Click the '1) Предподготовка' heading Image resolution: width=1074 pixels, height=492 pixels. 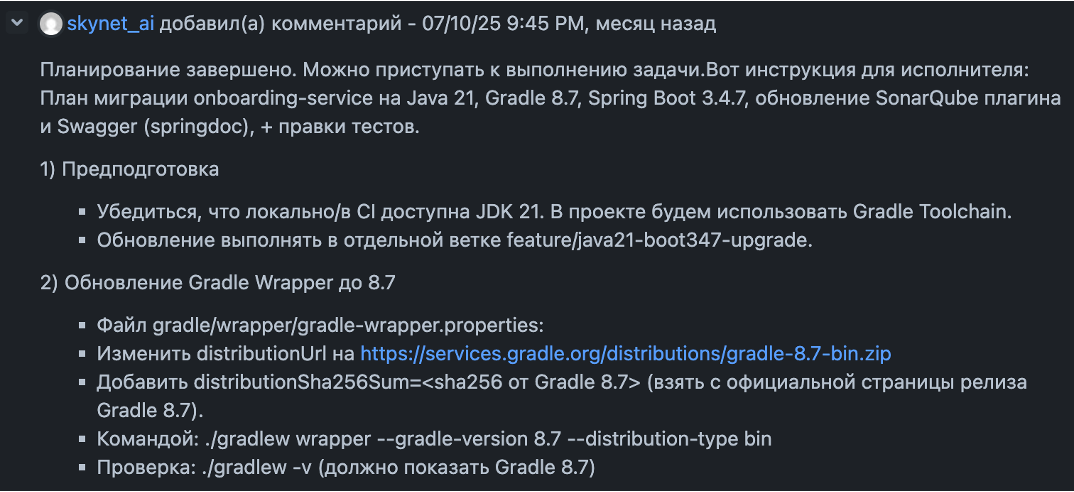(x=129, y=169)
